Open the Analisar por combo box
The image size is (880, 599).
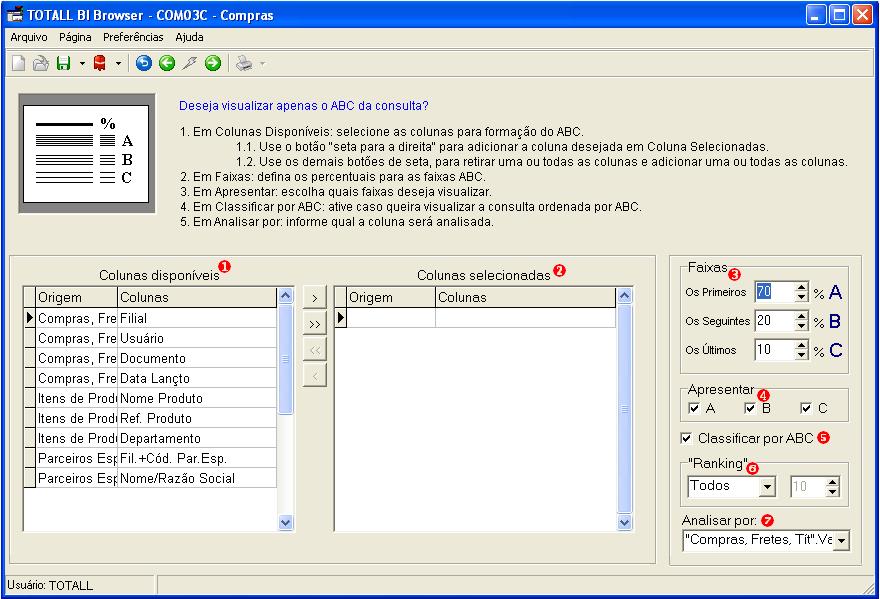pos(841,541)
